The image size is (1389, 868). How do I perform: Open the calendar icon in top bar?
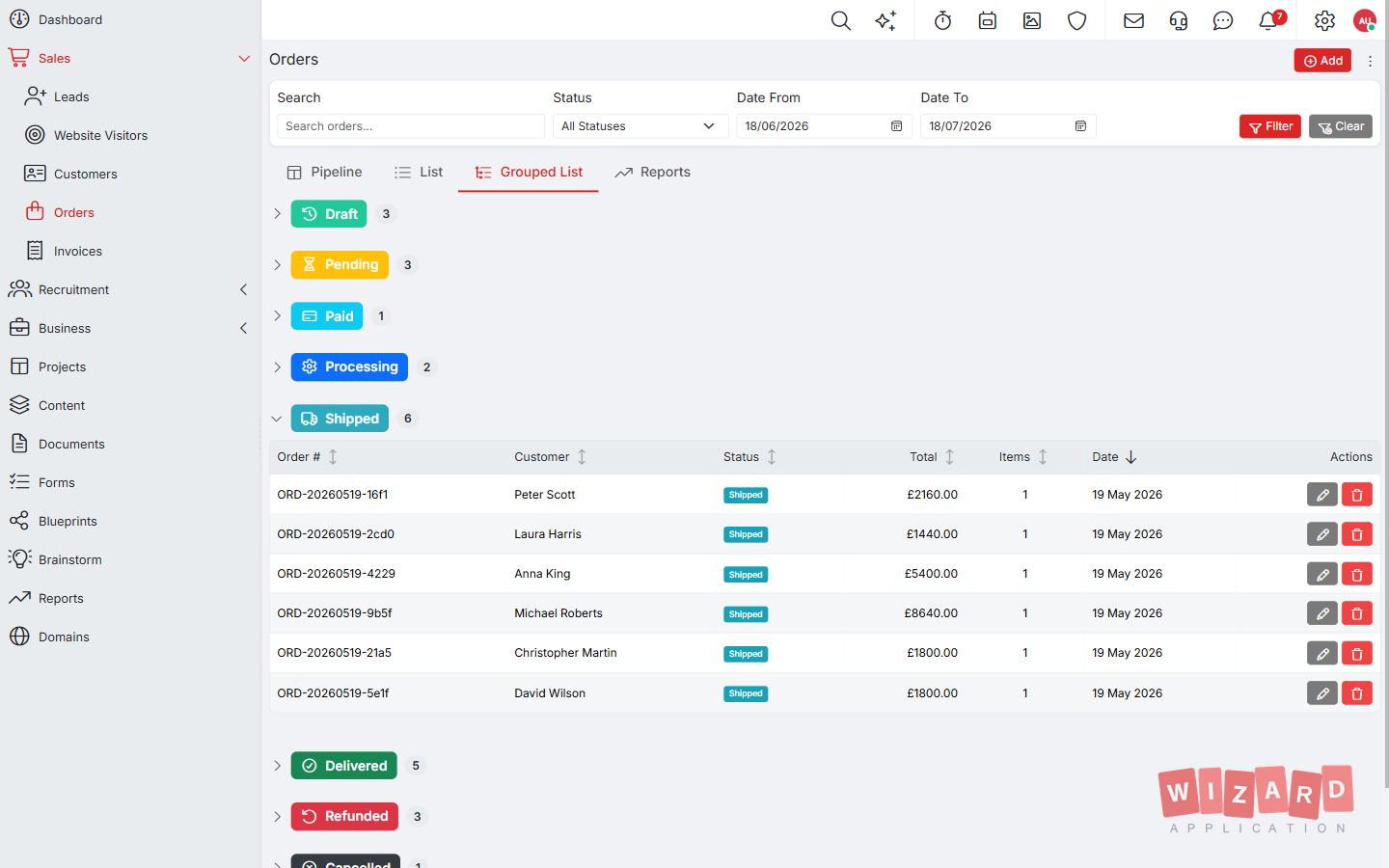[988, 20]
